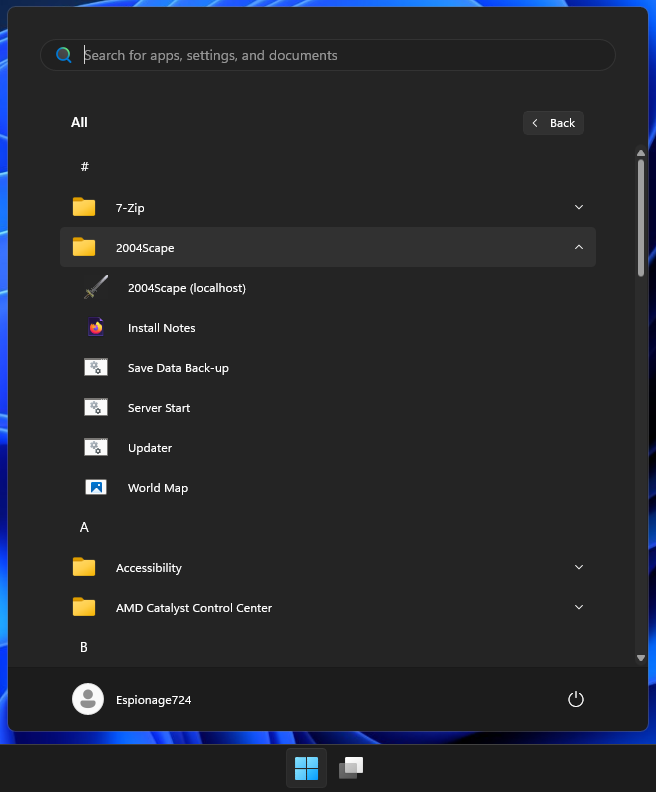
Task: Open the World Map image icon
Action: point(96,488)
